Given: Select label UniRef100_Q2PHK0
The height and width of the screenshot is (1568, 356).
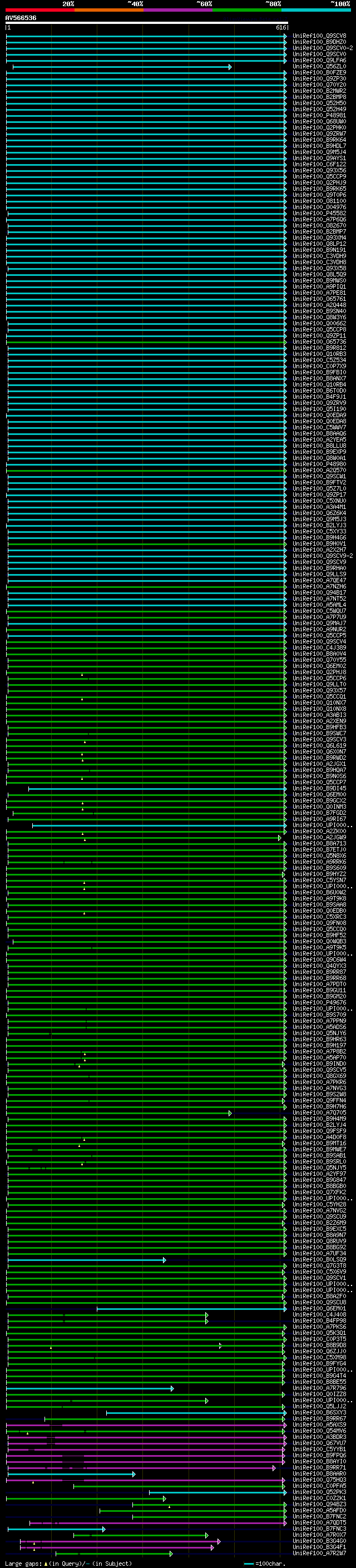Looking at the screenshot, I should tap(319, 127).
